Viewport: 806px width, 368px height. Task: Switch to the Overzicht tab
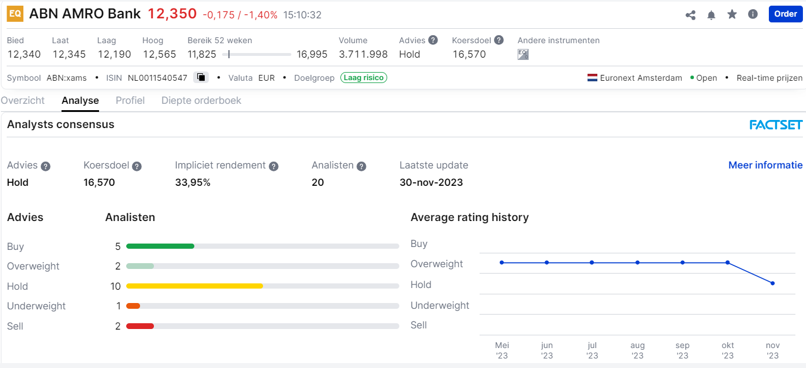tap(23, 101)
